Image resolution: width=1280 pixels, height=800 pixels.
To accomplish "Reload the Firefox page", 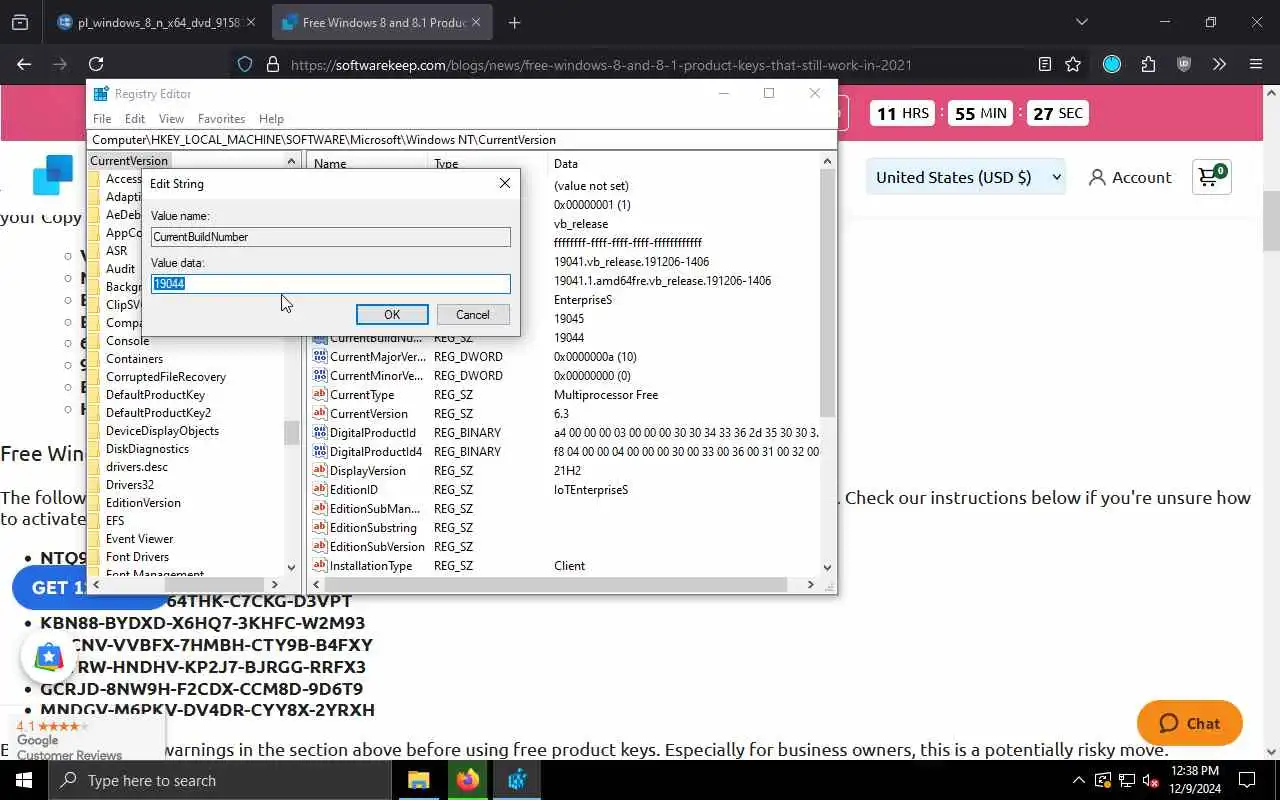I will (96, 64).
